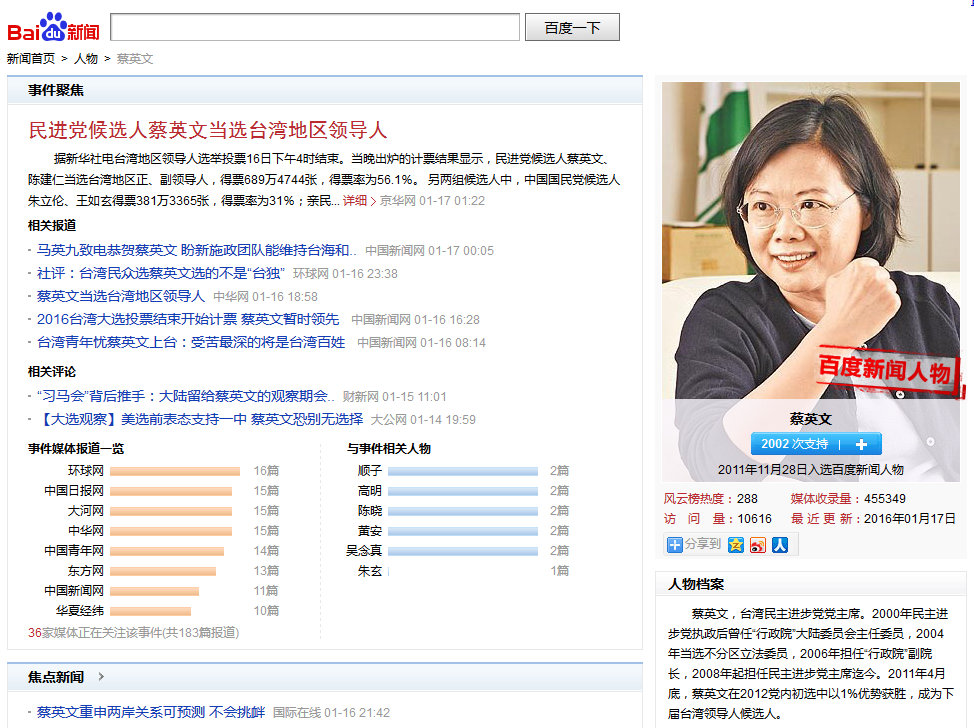This screenshot has width=974, height=728.
Task: Click 中国日报网 media row label
Action: [x=74, y=491]
